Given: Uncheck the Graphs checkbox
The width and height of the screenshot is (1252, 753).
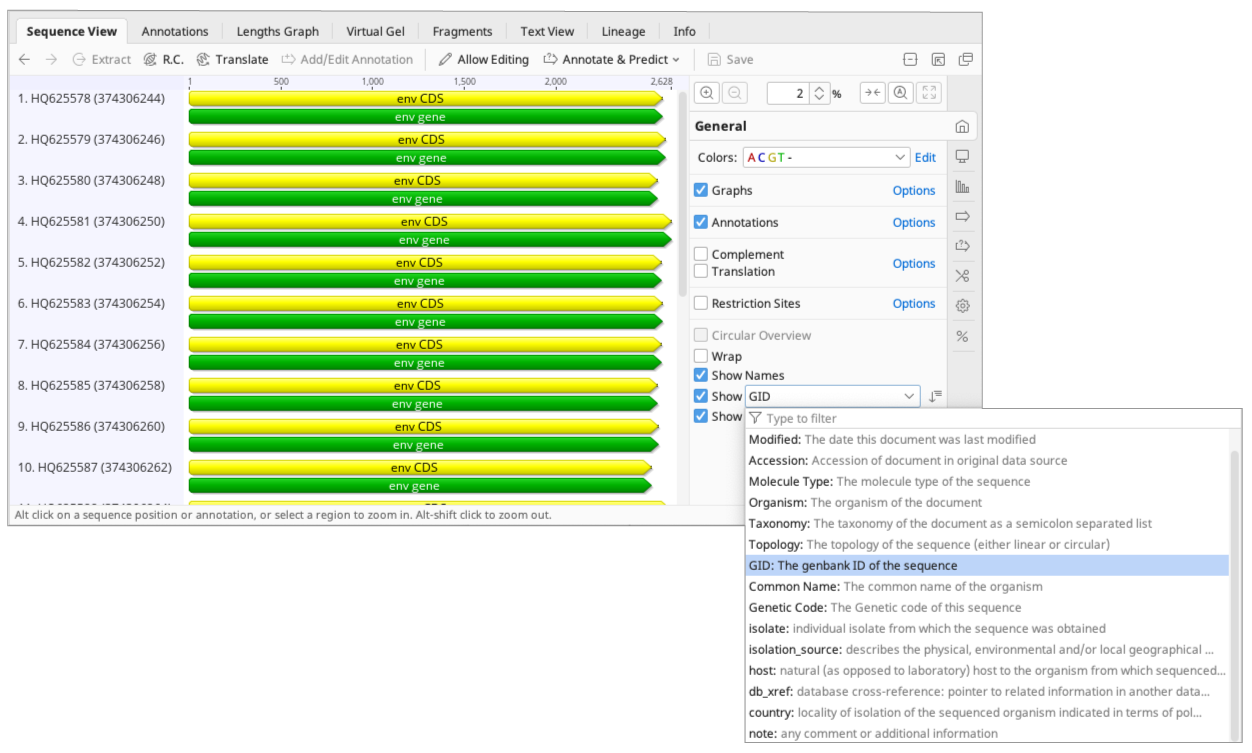Looking at the screenshot, I should 701,190.
